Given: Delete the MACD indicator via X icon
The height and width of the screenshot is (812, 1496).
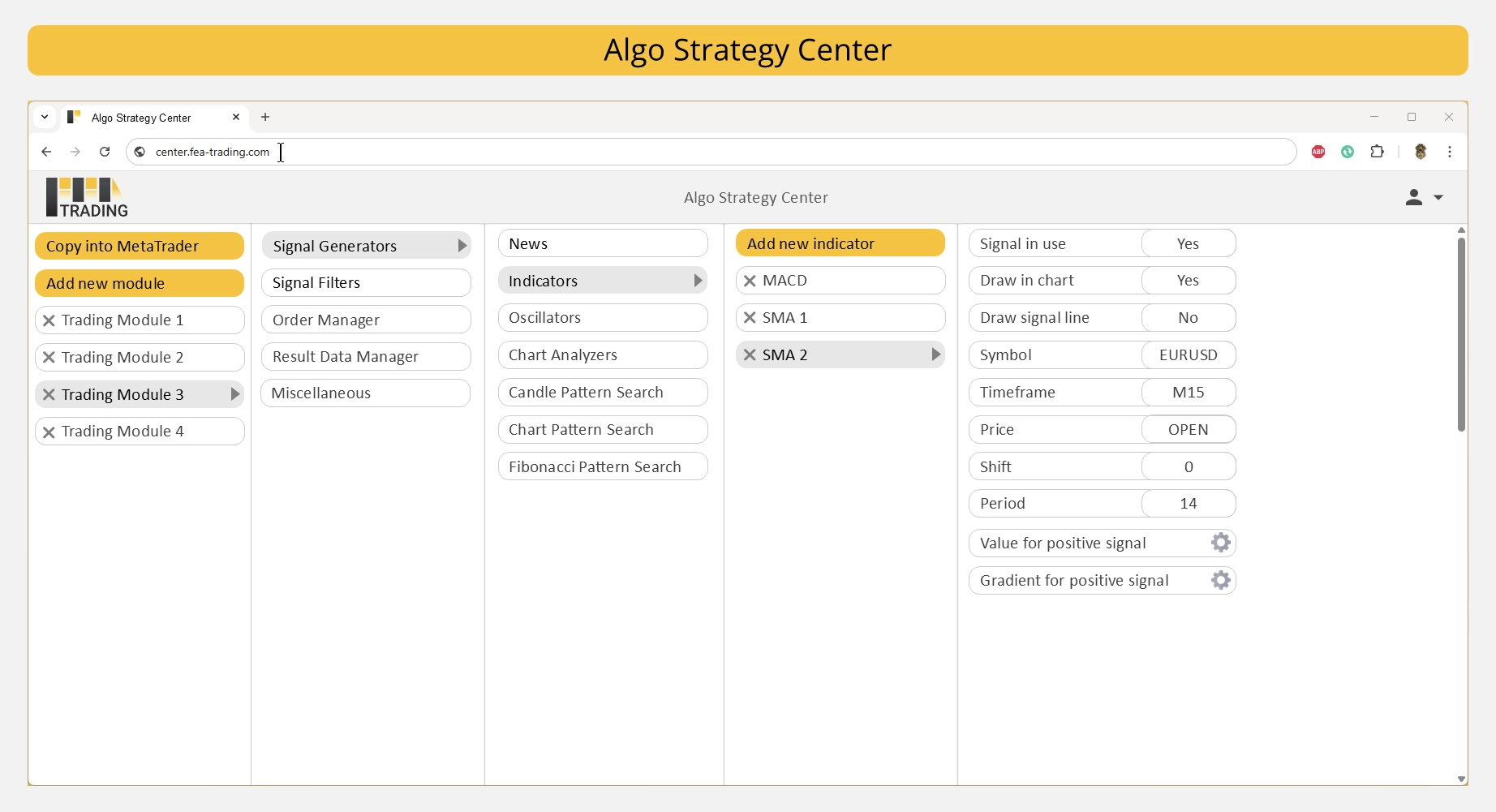Looking at the screenshot, I should [750, 281].
